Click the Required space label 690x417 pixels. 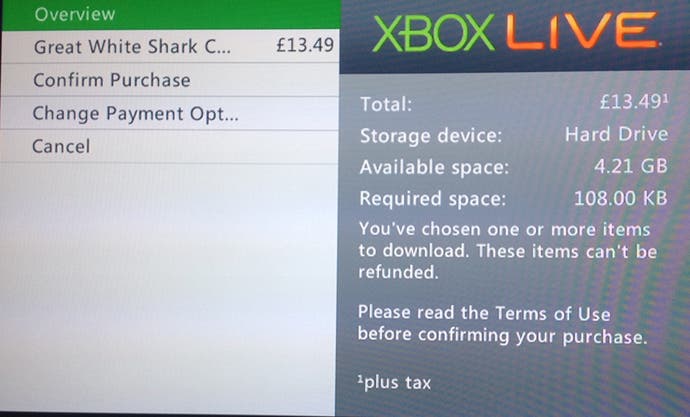(433, 199)
